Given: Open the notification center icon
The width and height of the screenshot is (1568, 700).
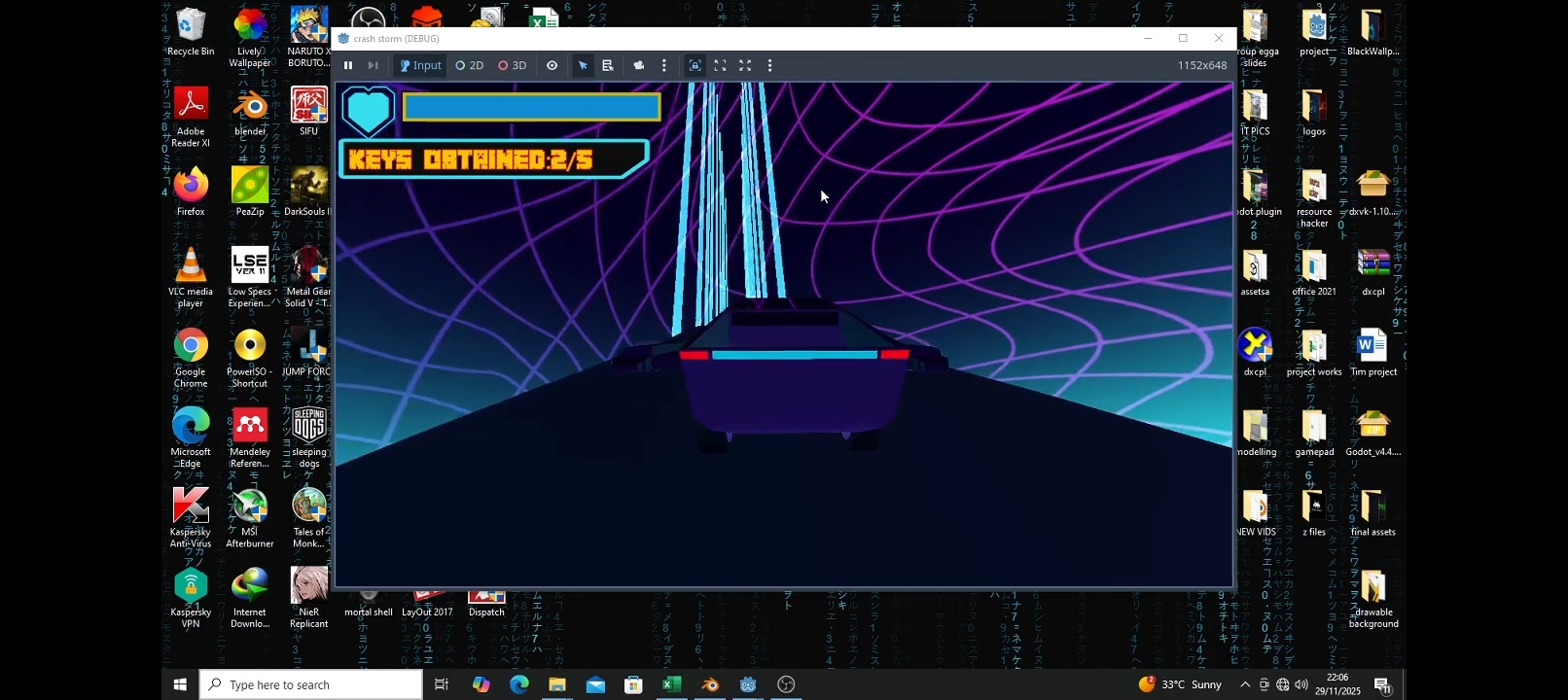Looking at the screenshot, I should (x=1382, y=684).
